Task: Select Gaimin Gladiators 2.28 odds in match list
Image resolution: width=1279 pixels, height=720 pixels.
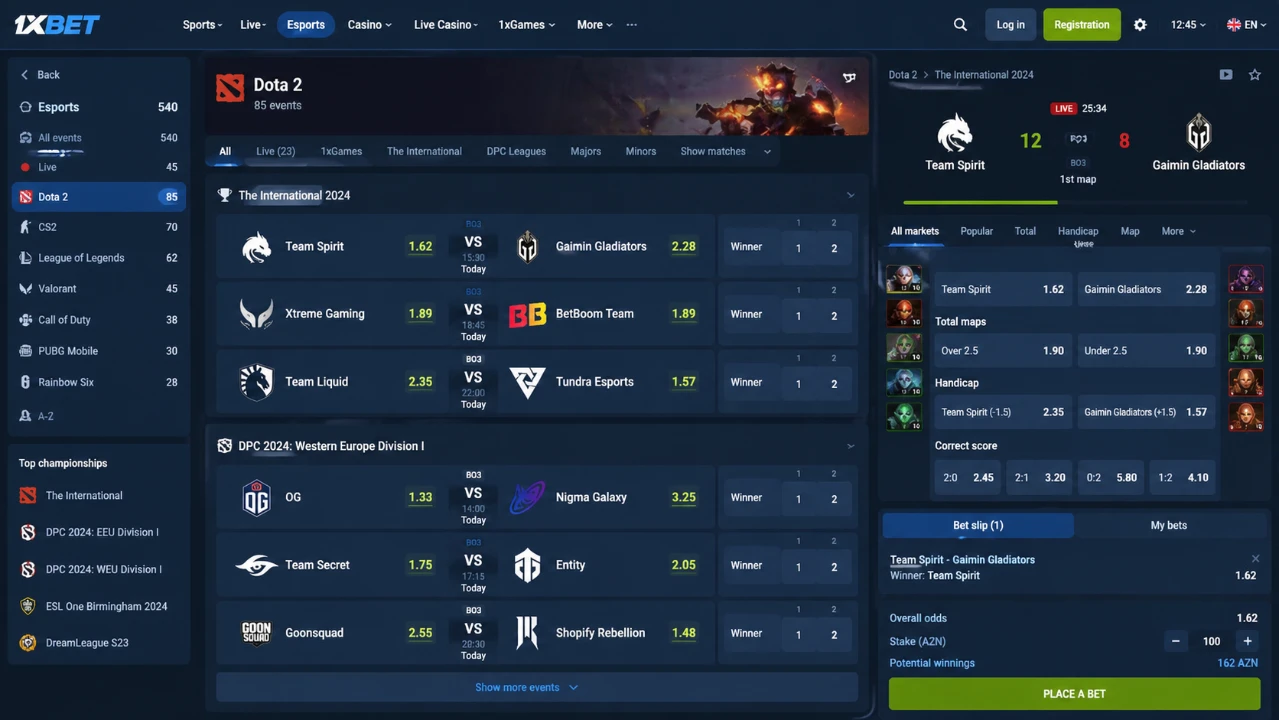Action: click(x=684, y=246)
